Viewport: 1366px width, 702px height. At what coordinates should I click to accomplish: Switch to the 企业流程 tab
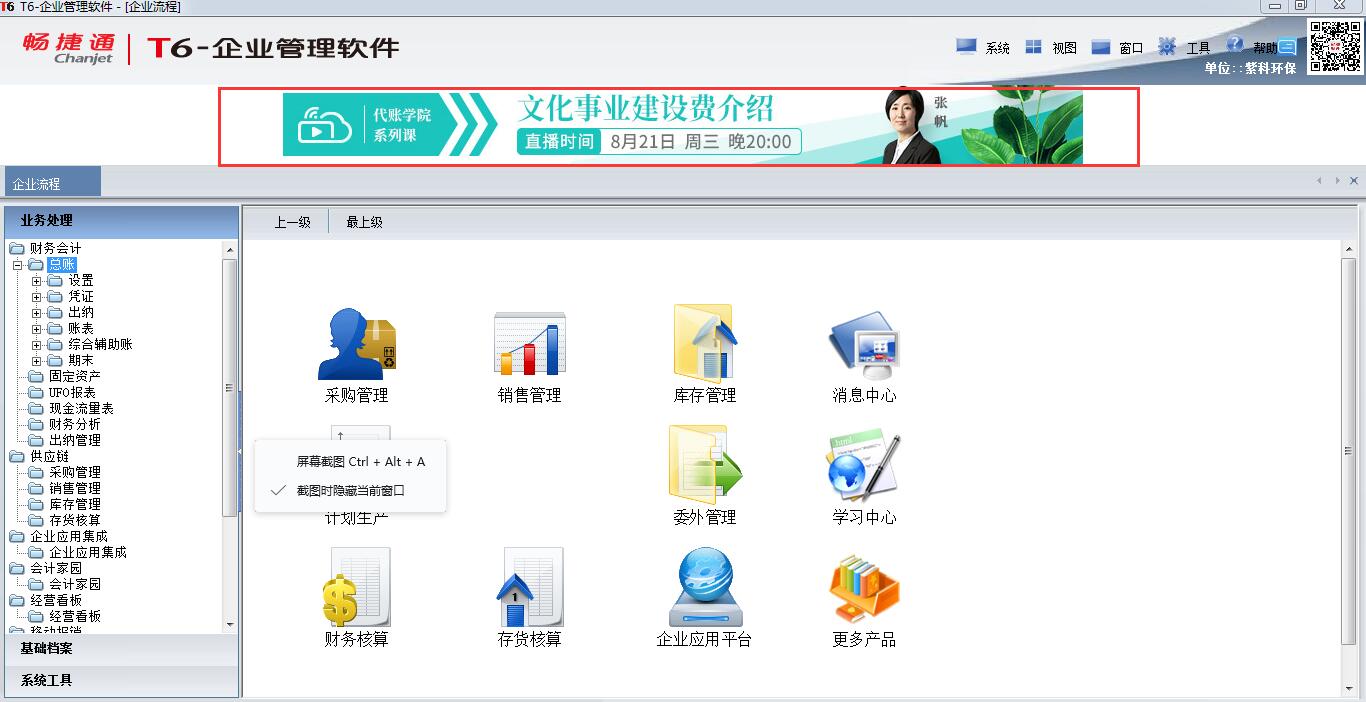[x=52, y=183]
